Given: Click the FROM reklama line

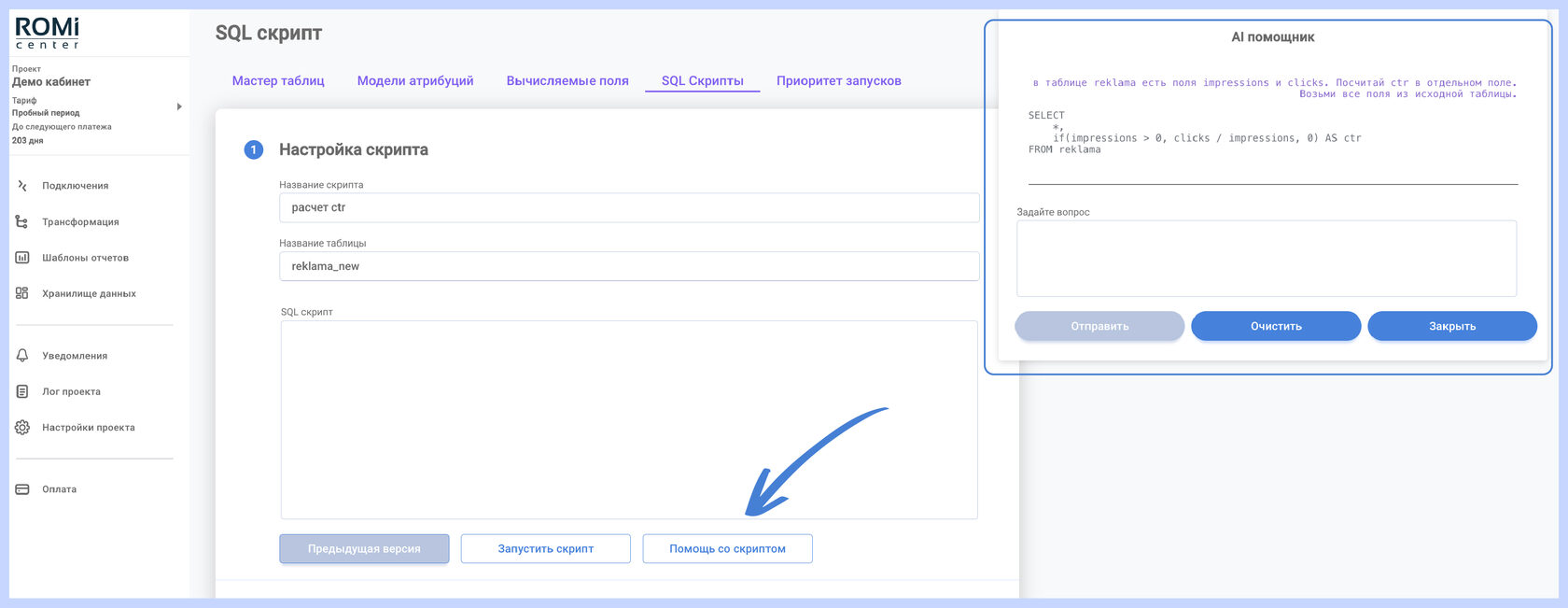Looking at the screenshot, I should 1064,149.
